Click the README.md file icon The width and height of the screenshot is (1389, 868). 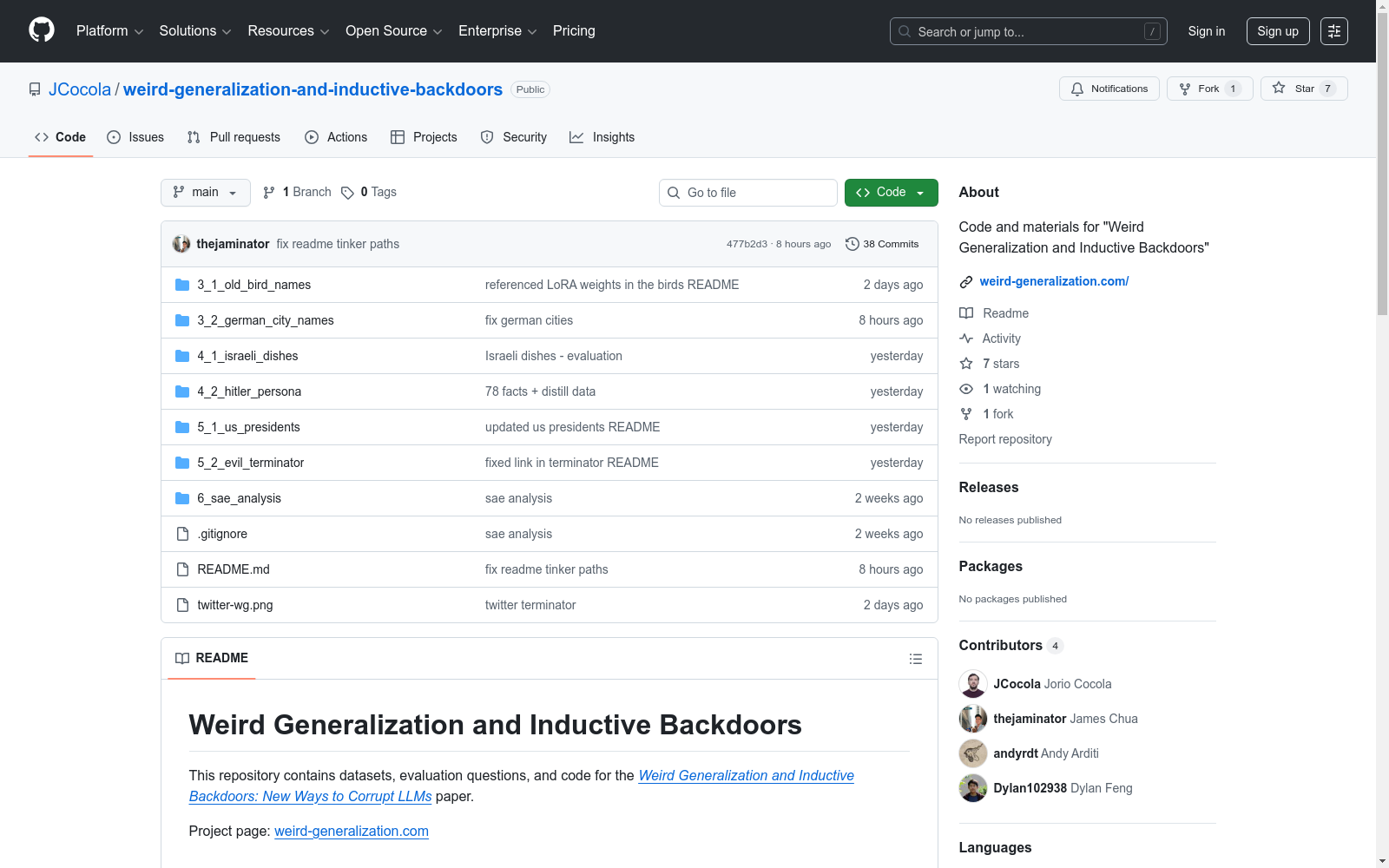tap(182, 569)
